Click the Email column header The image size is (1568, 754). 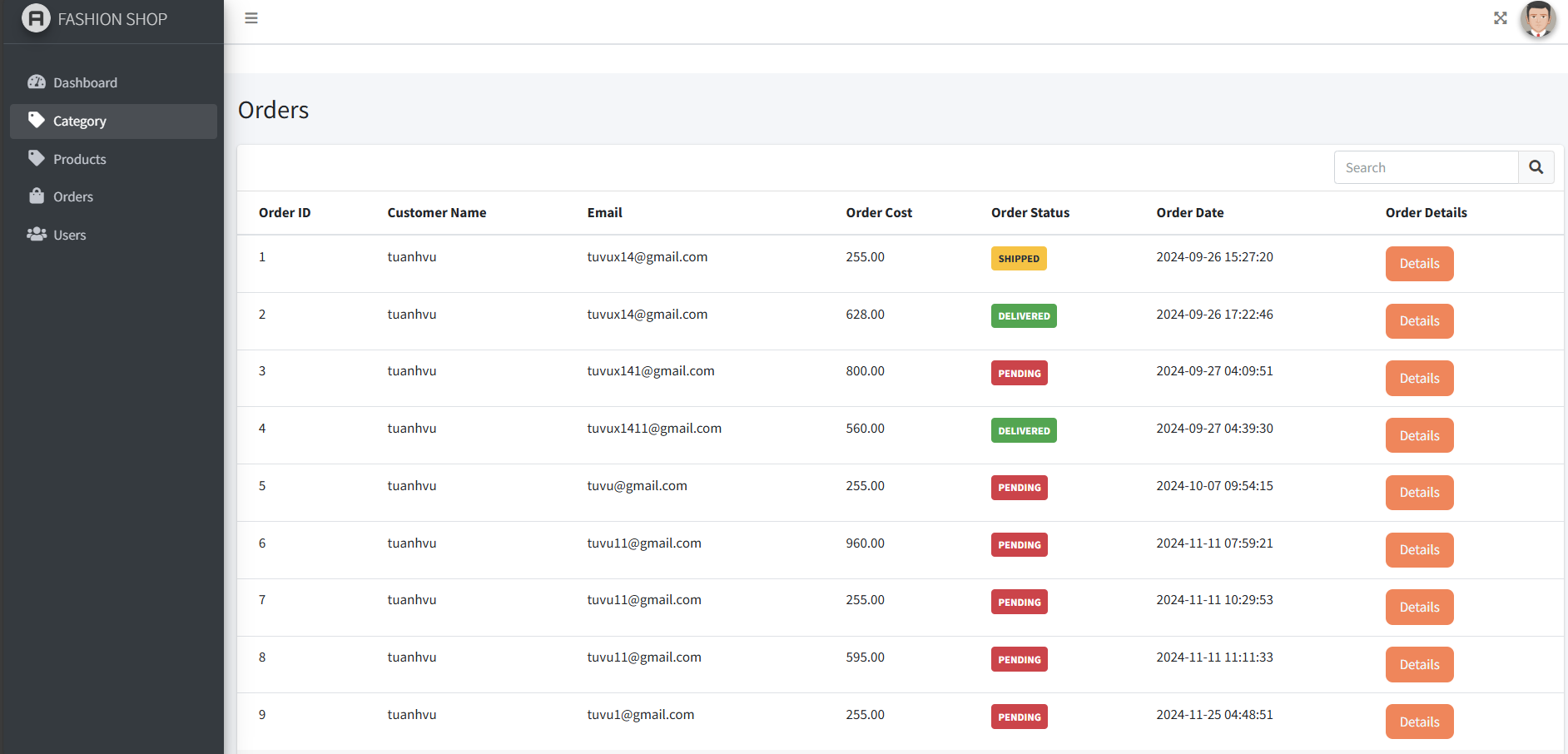pyautogui.click(x=605, y=213)
